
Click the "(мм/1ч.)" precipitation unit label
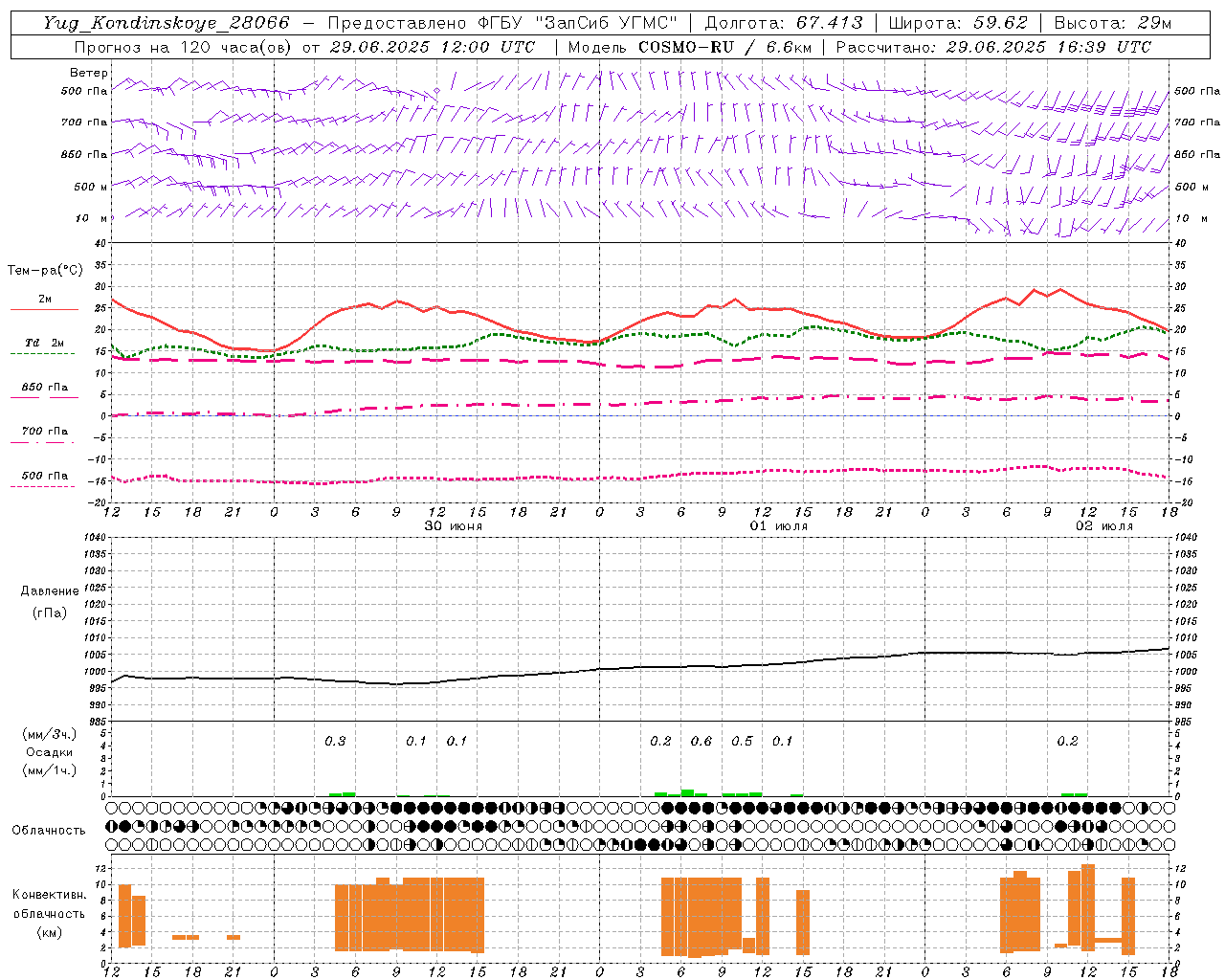50,770
